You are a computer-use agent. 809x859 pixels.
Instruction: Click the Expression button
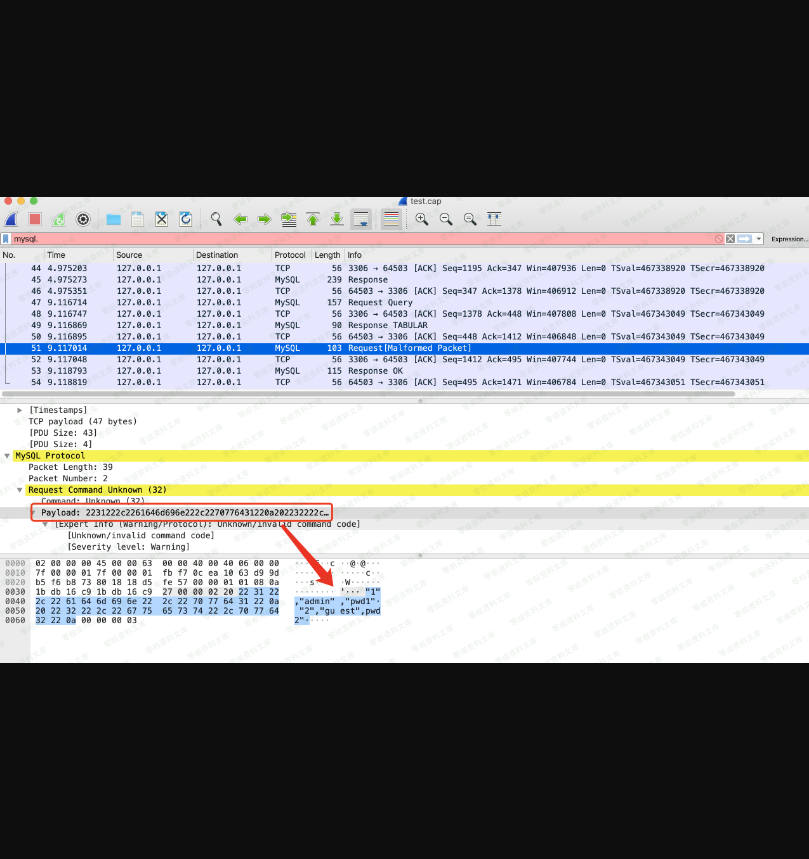tap(788, 239)
